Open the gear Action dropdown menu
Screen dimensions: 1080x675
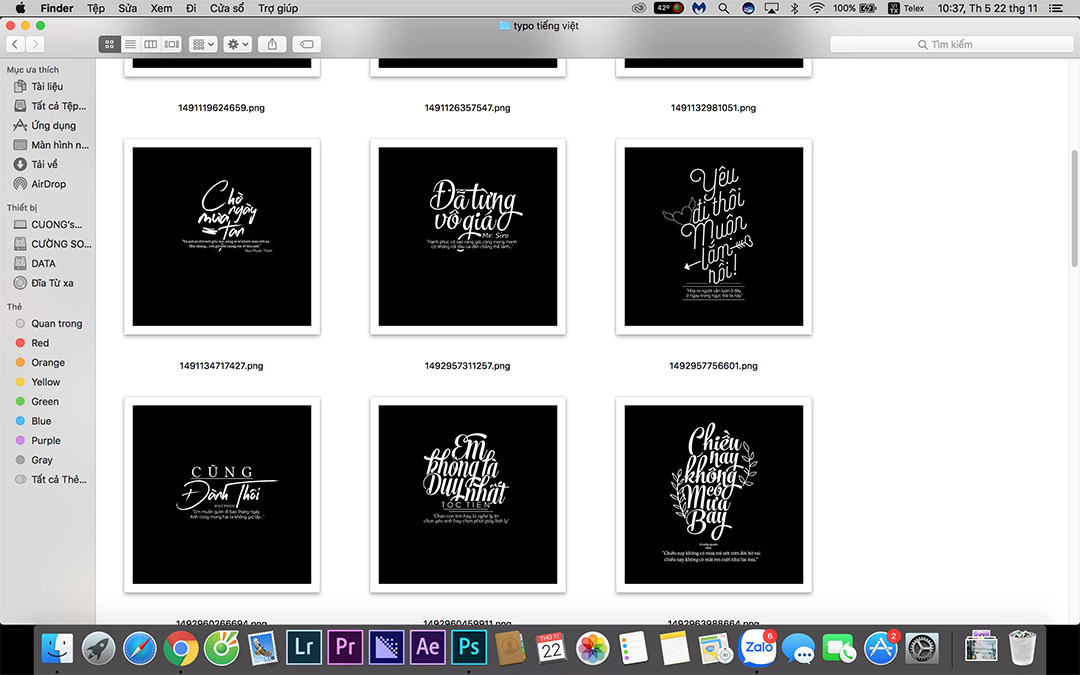pos(238,44)
